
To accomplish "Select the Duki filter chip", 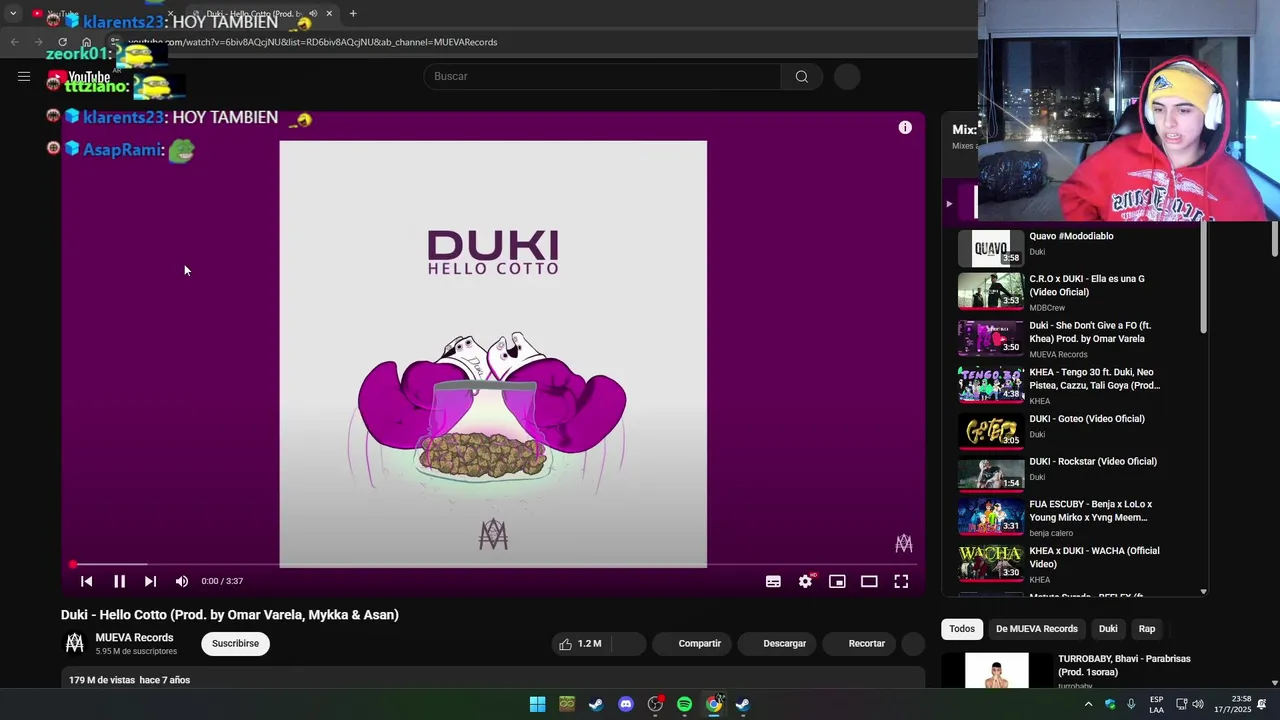I will (x=1108, y=629).
